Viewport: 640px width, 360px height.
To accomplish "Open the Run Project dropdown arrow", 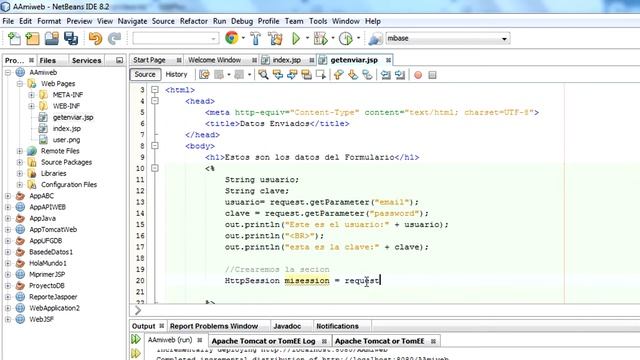I will point(307,38).
